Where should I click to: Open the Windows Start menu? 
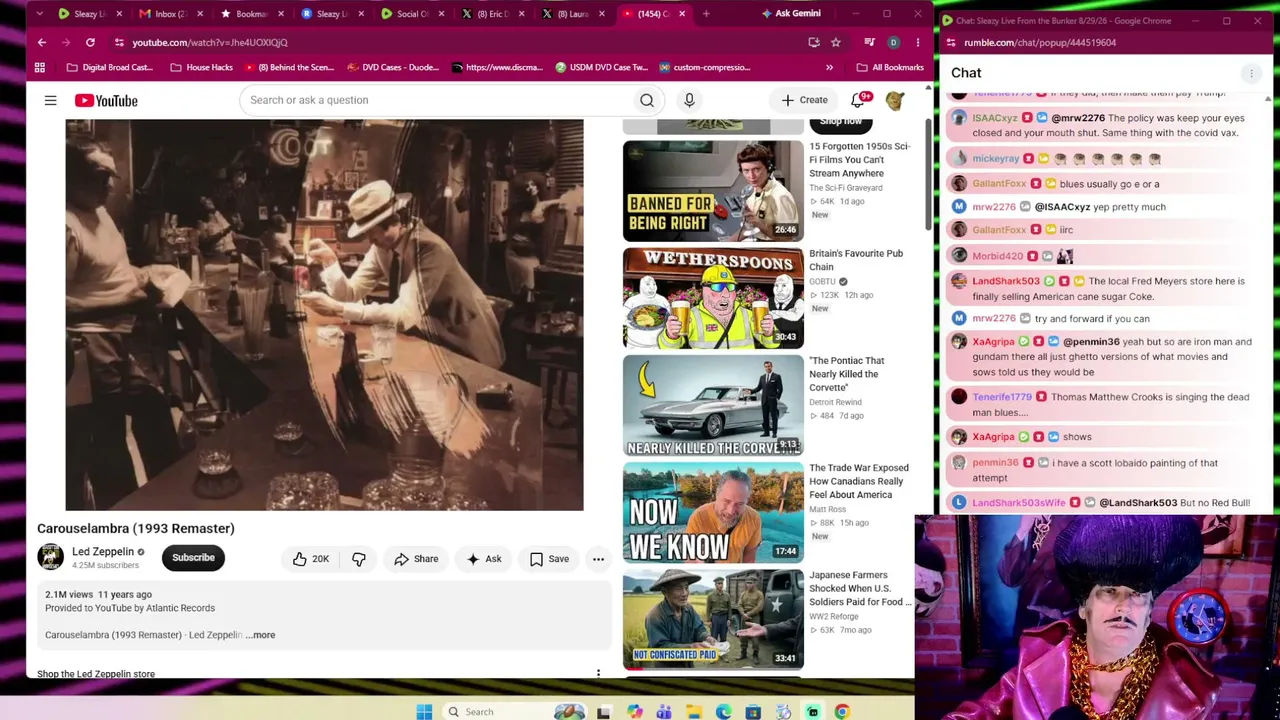pos(424,712)
